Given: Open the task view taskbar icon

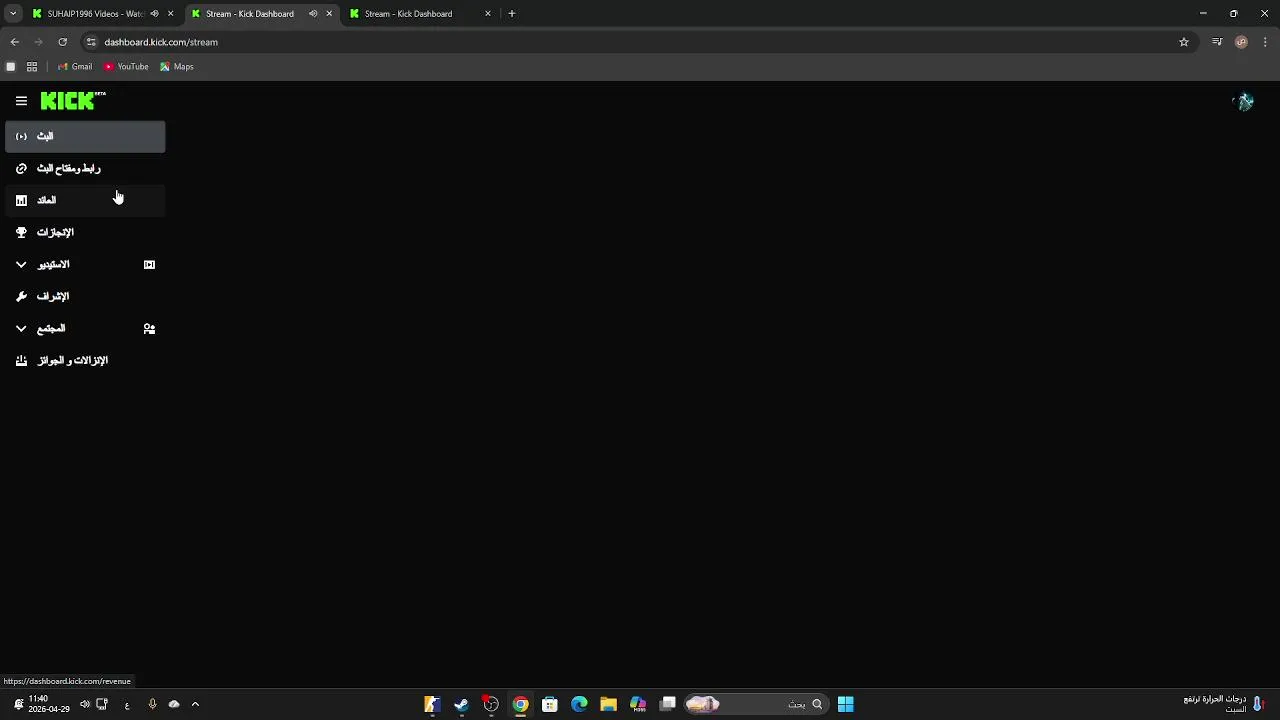Looking at the screenshot, I should (x=668, y=704).
